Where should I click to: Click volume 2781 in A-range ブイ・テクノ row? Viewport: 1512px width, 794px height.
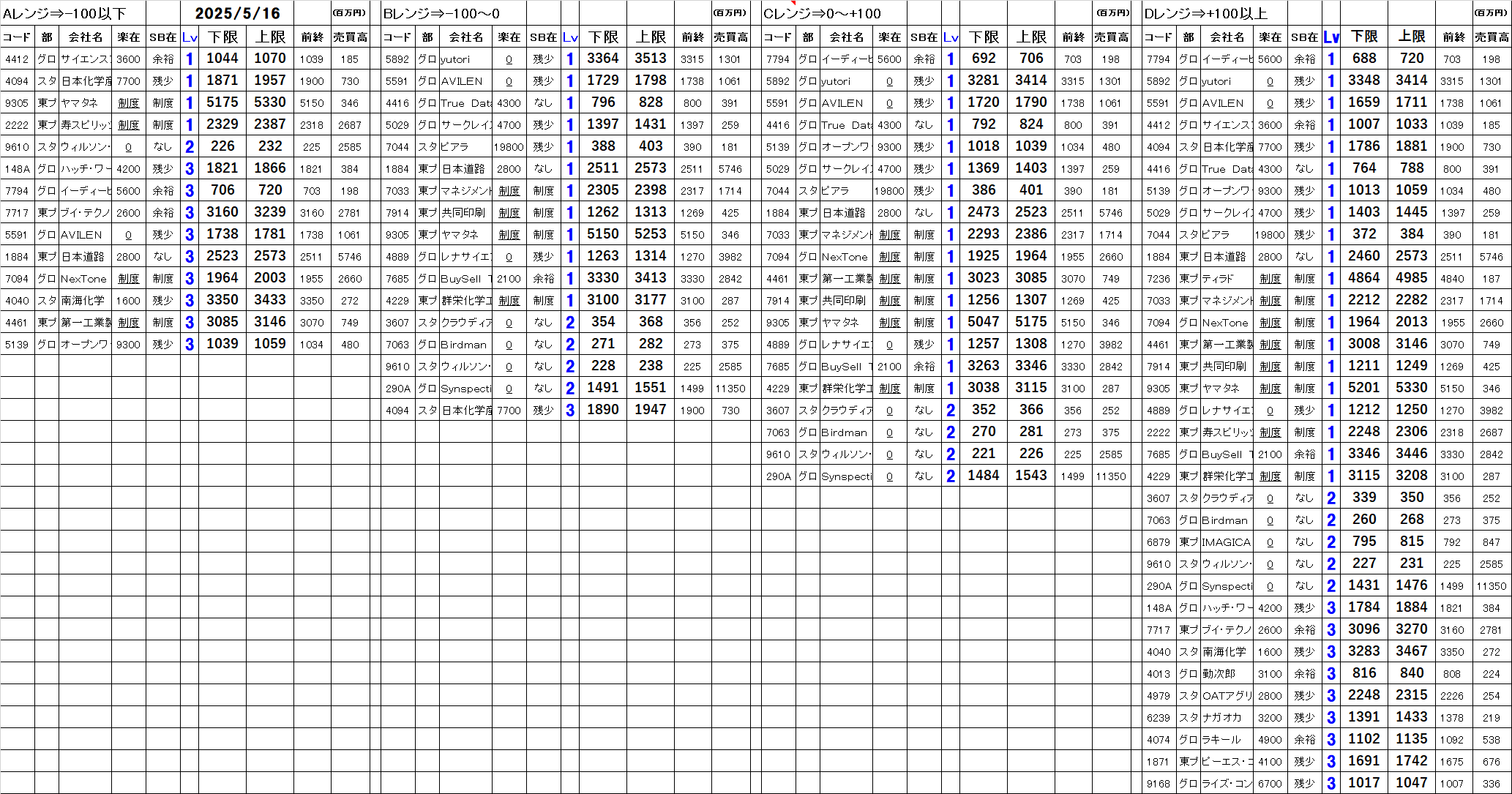coord(350,213)
